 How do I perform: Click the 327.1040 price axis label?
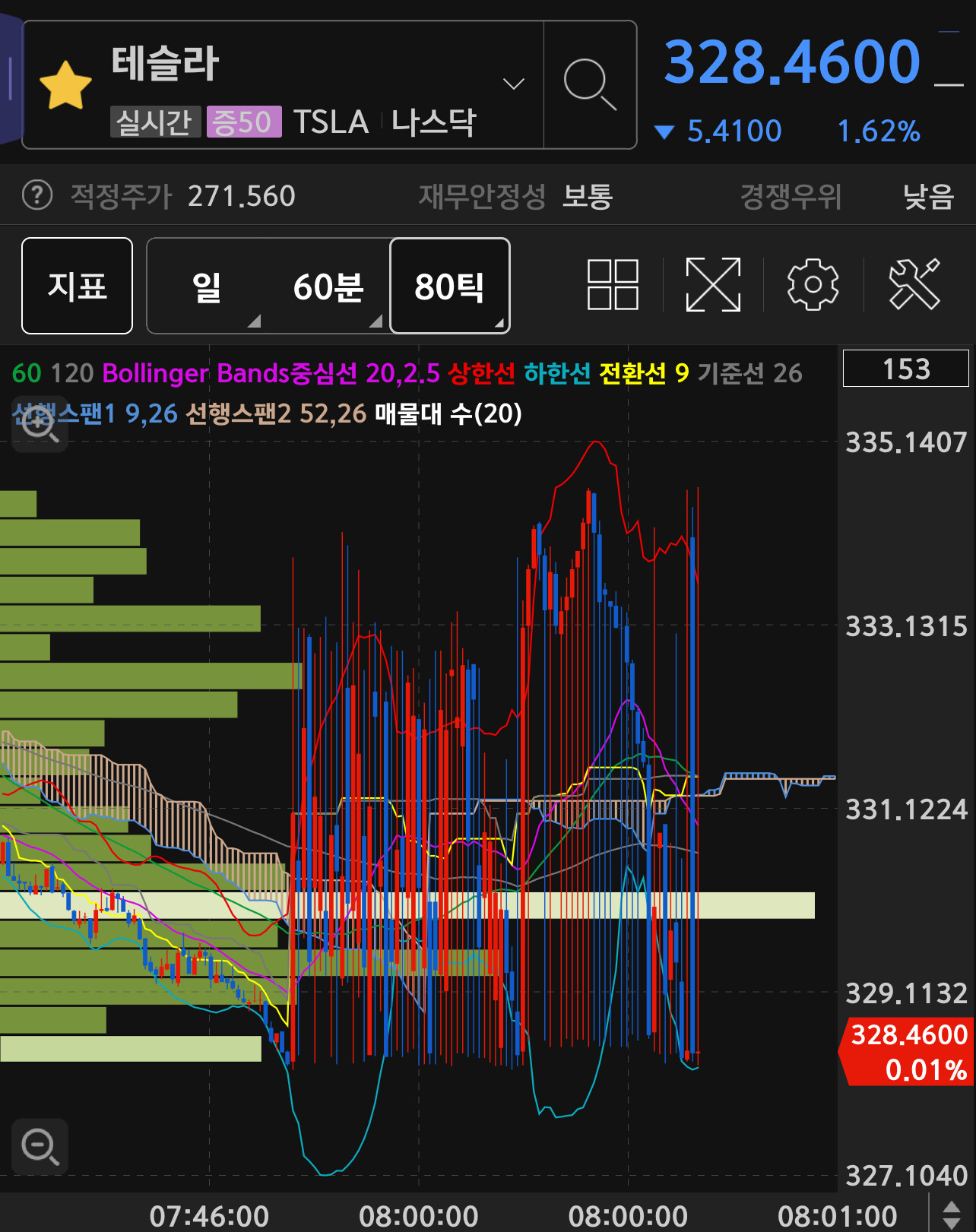pos(906,1176)
